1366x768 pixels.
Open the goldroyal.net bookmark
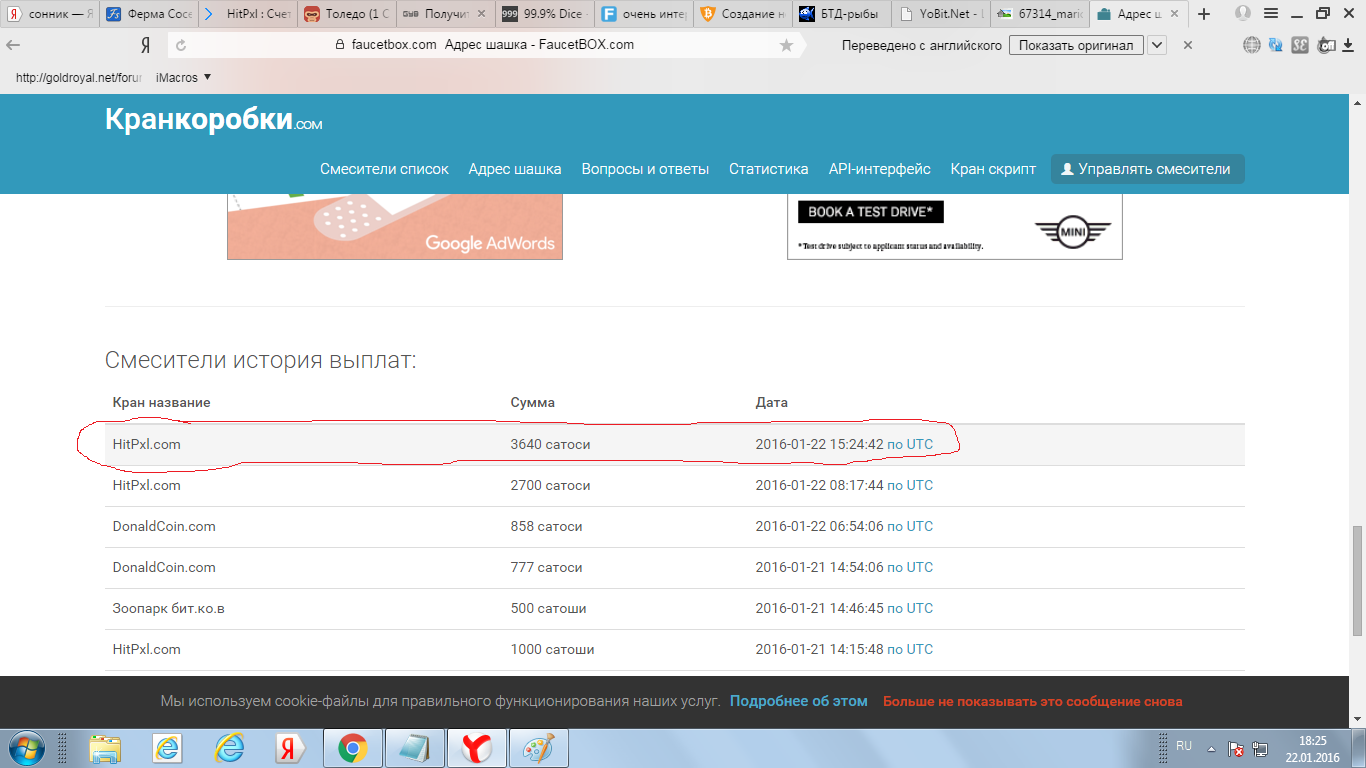pyautogui.click(x=79, y=77)
